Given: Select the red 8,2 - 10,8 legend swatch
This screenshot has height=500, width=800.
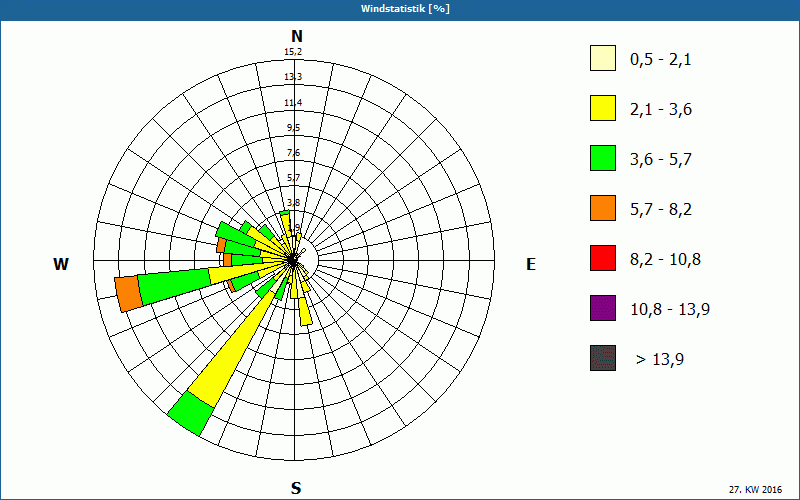Looking at the screenshot, I should pyautogui.click(x=603, y=258).
